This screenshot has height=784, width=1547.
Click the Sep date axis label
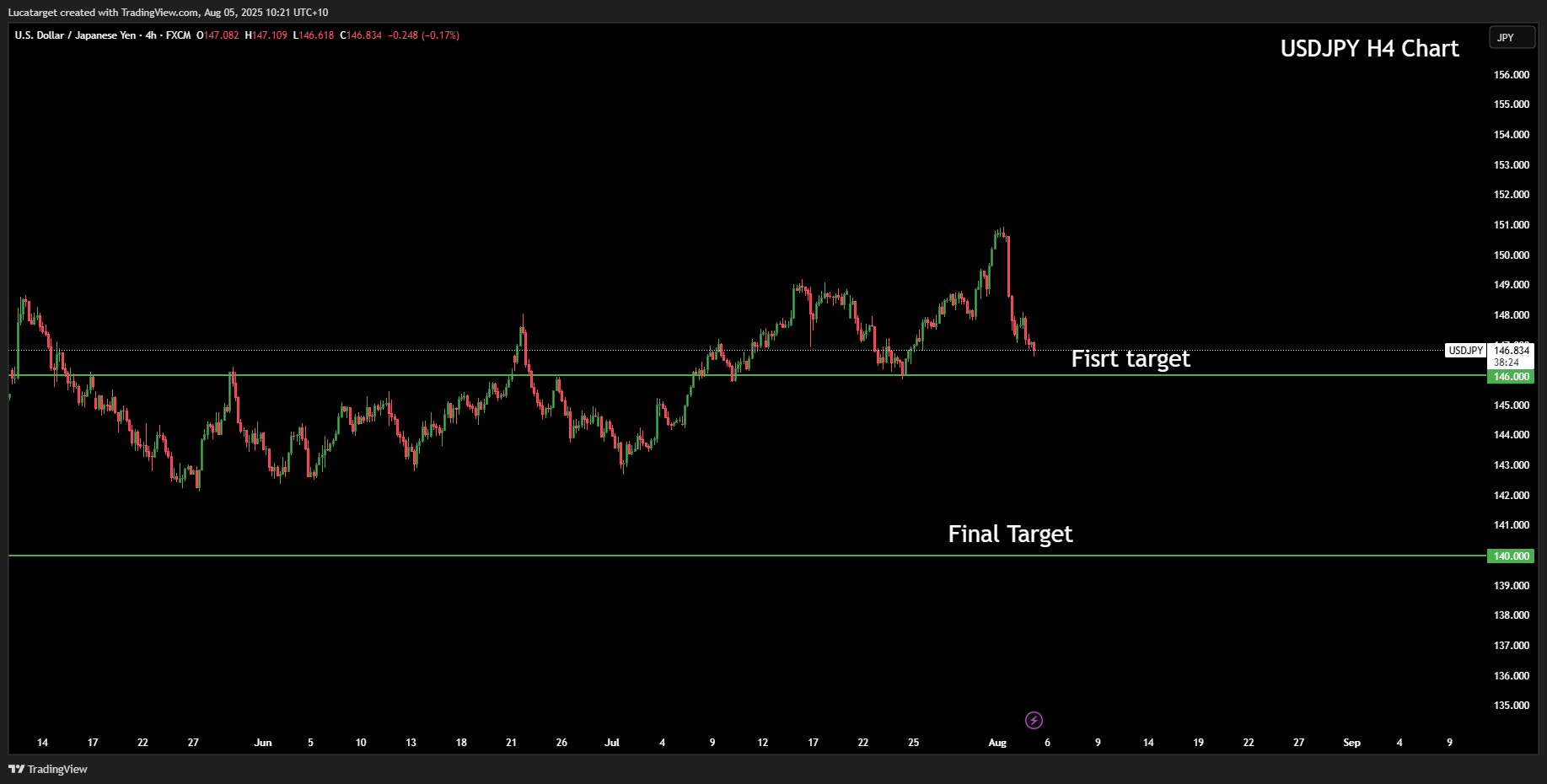1351,743
